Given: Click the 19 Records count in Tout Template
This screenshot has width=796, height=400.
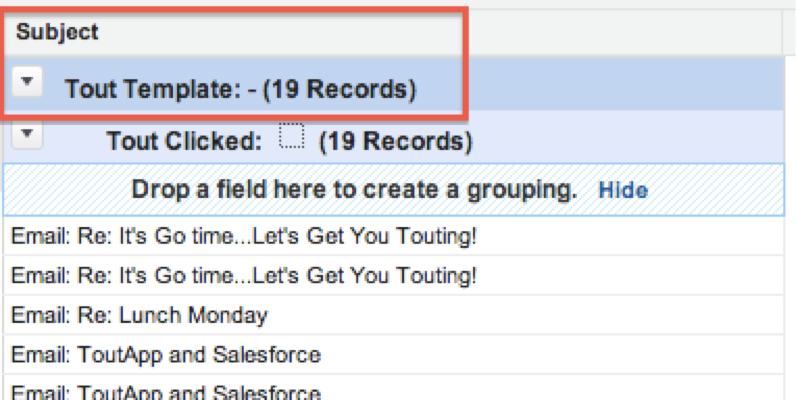Looking at the screenshot, I should pyautogui.click(x=339, y=89).
